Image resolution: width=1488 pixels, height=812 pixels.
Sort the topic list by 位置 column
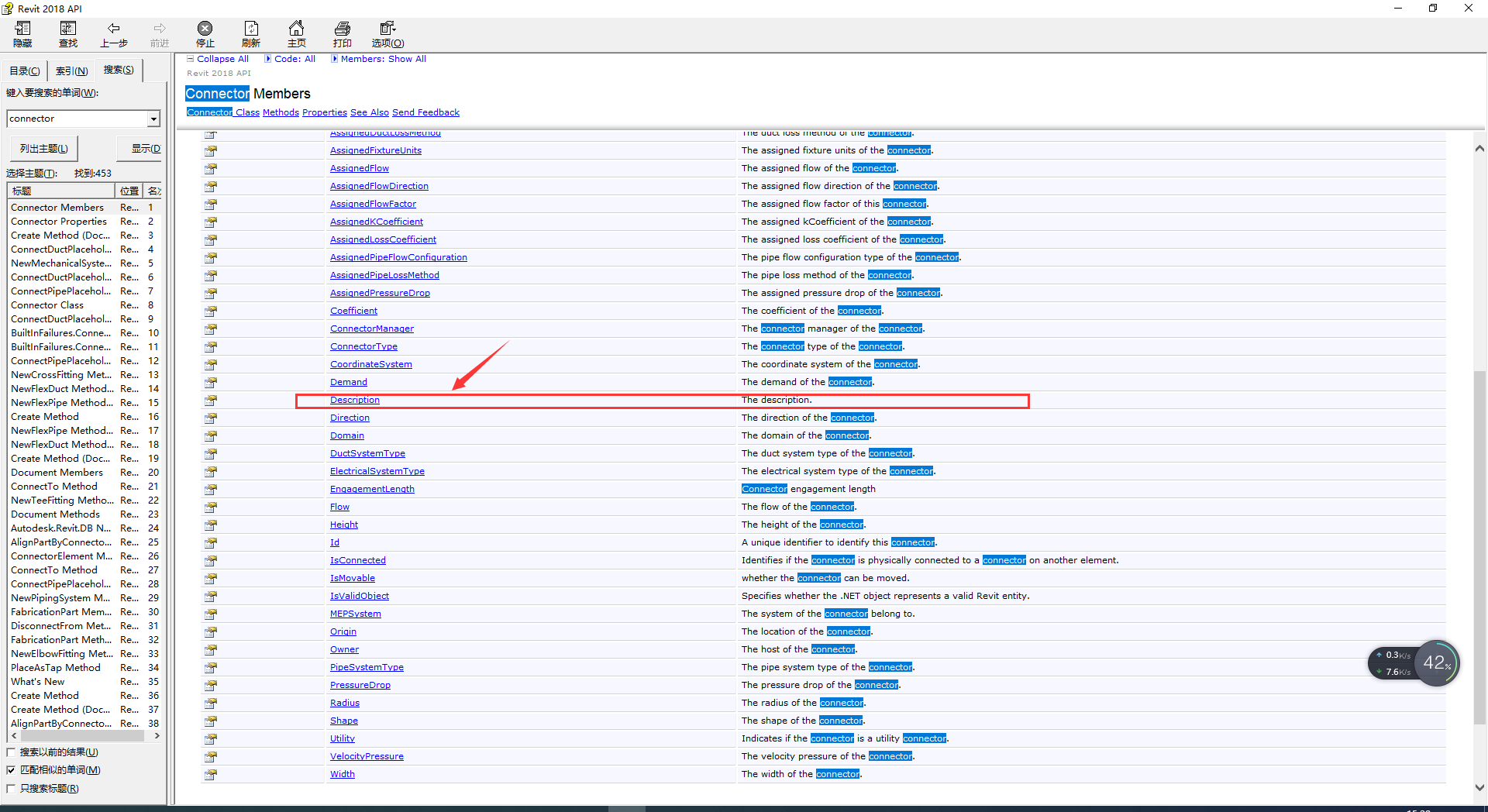(129, 191)
